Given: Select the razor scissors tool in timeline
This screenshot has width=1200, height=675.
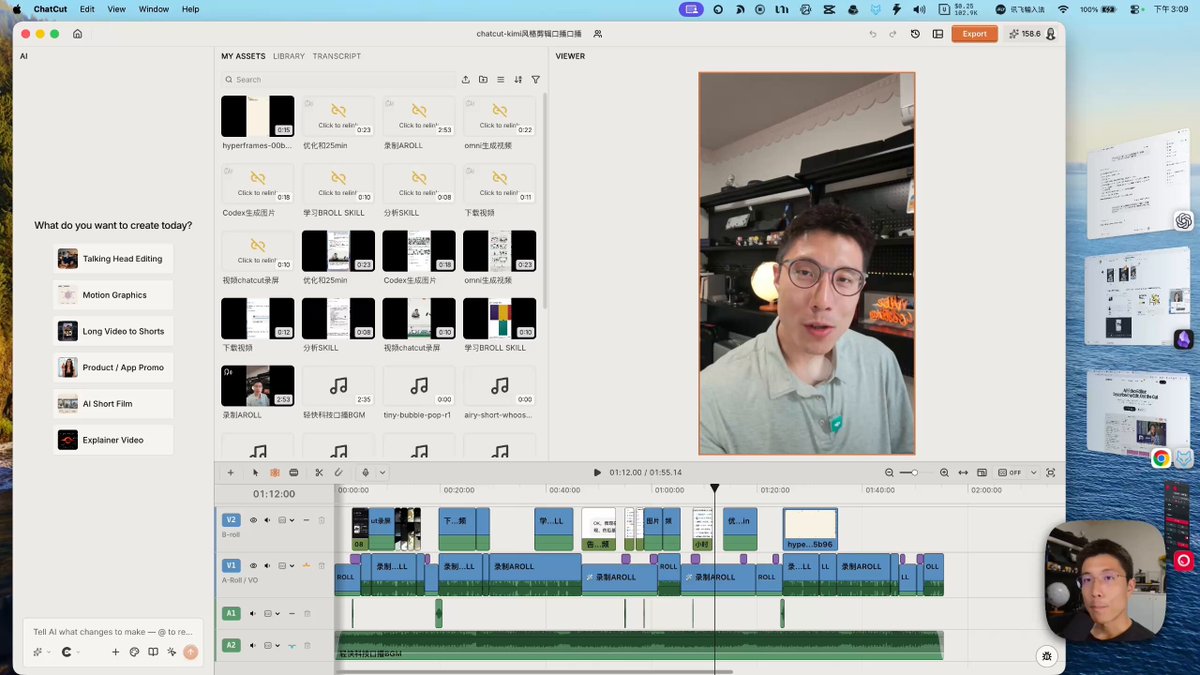Looking at the screenshot, I should coord(319,472).
